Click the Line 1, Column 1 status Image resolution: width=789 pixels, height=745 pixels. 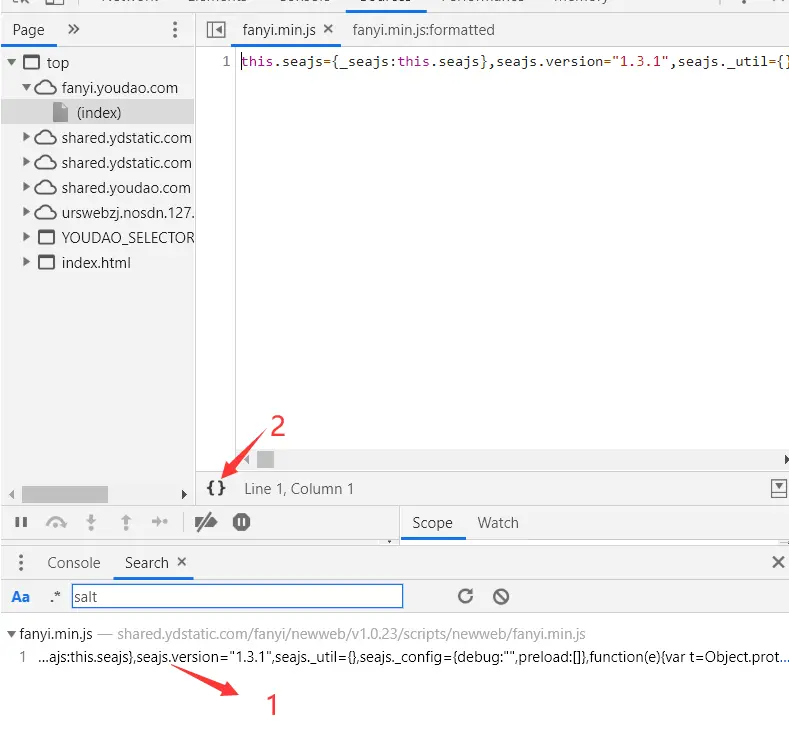299,489
